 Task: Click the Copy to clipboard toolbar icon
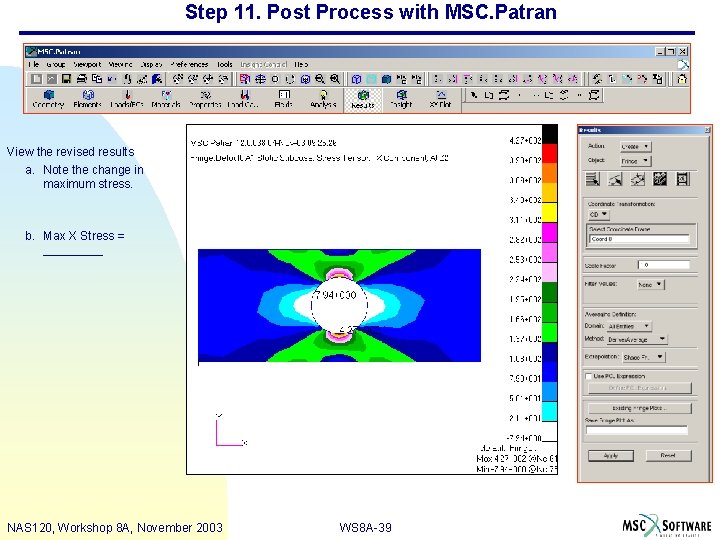coord(97,79)
